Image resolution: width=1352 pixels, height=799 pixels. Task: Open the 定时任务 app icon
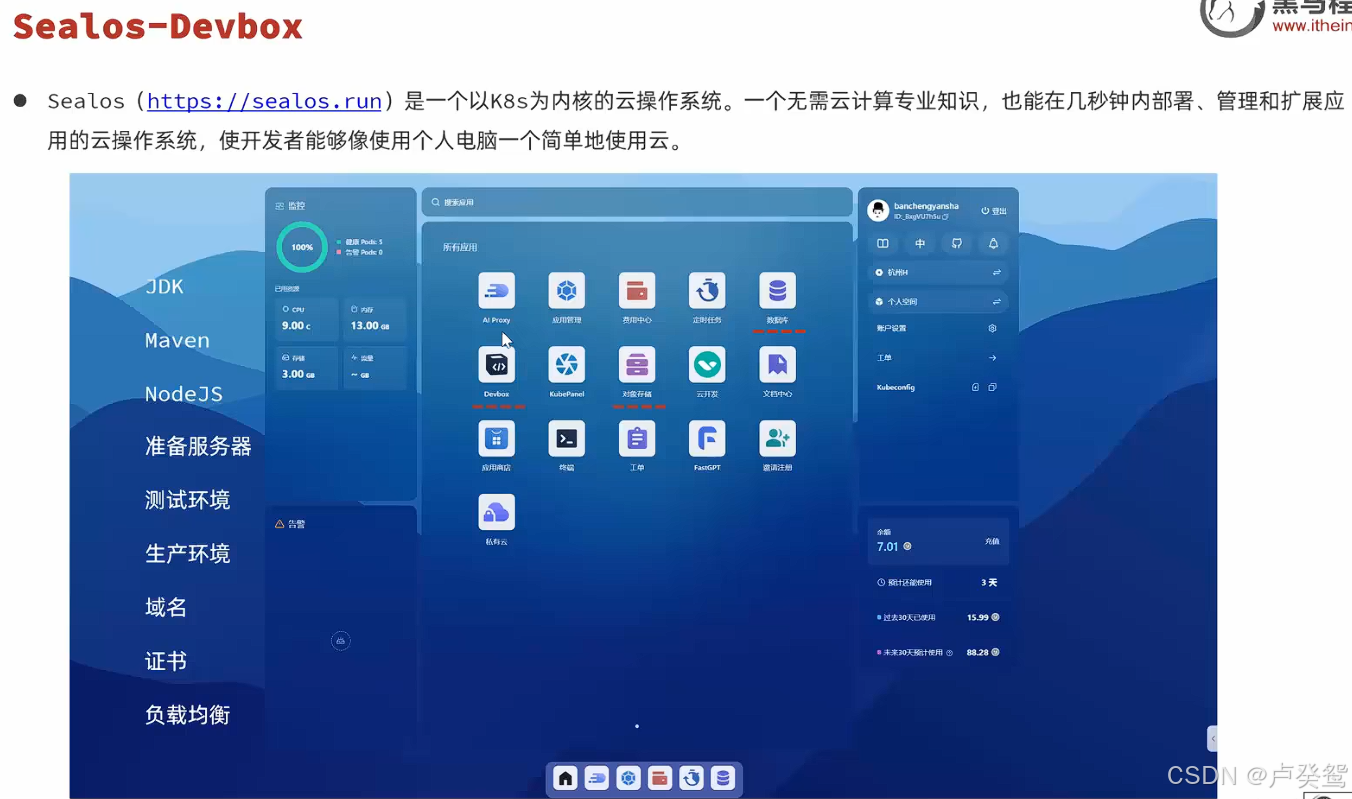pyautogui.click(x=707, y=291)
